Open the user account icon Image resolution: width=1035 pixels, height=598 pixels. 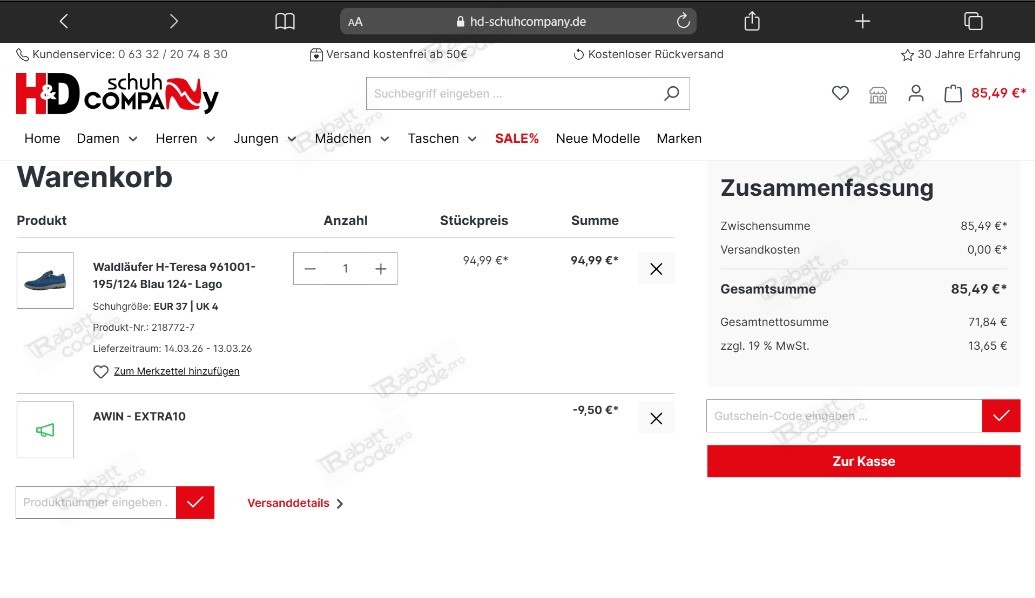point(916,92)
